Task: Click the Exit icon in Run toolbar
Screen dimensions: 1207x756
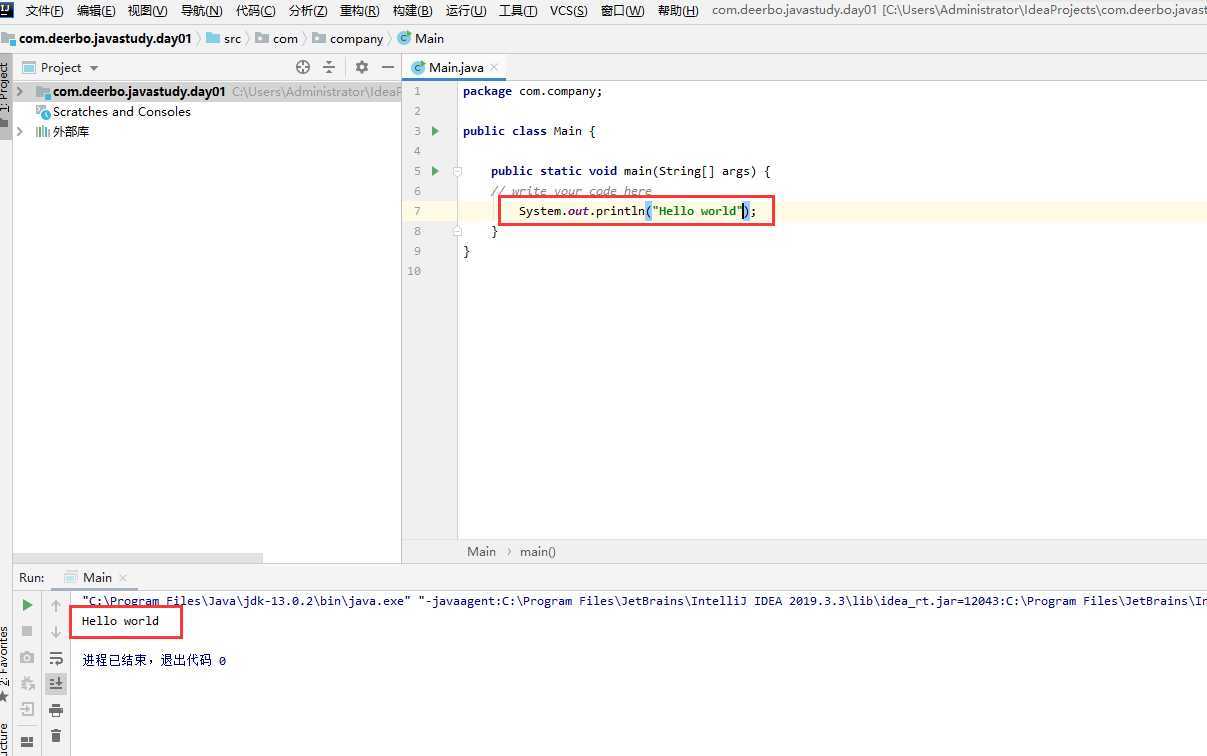Action: click(x=27, y=709)
